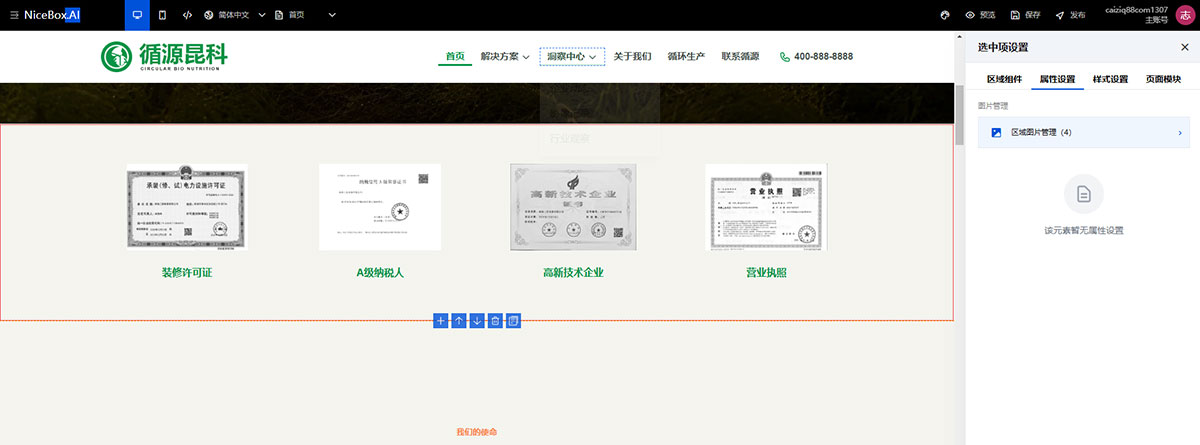Switch to the 页面模块 tab
Viewport: 1200px width, 445px height.
(1163, 79)
